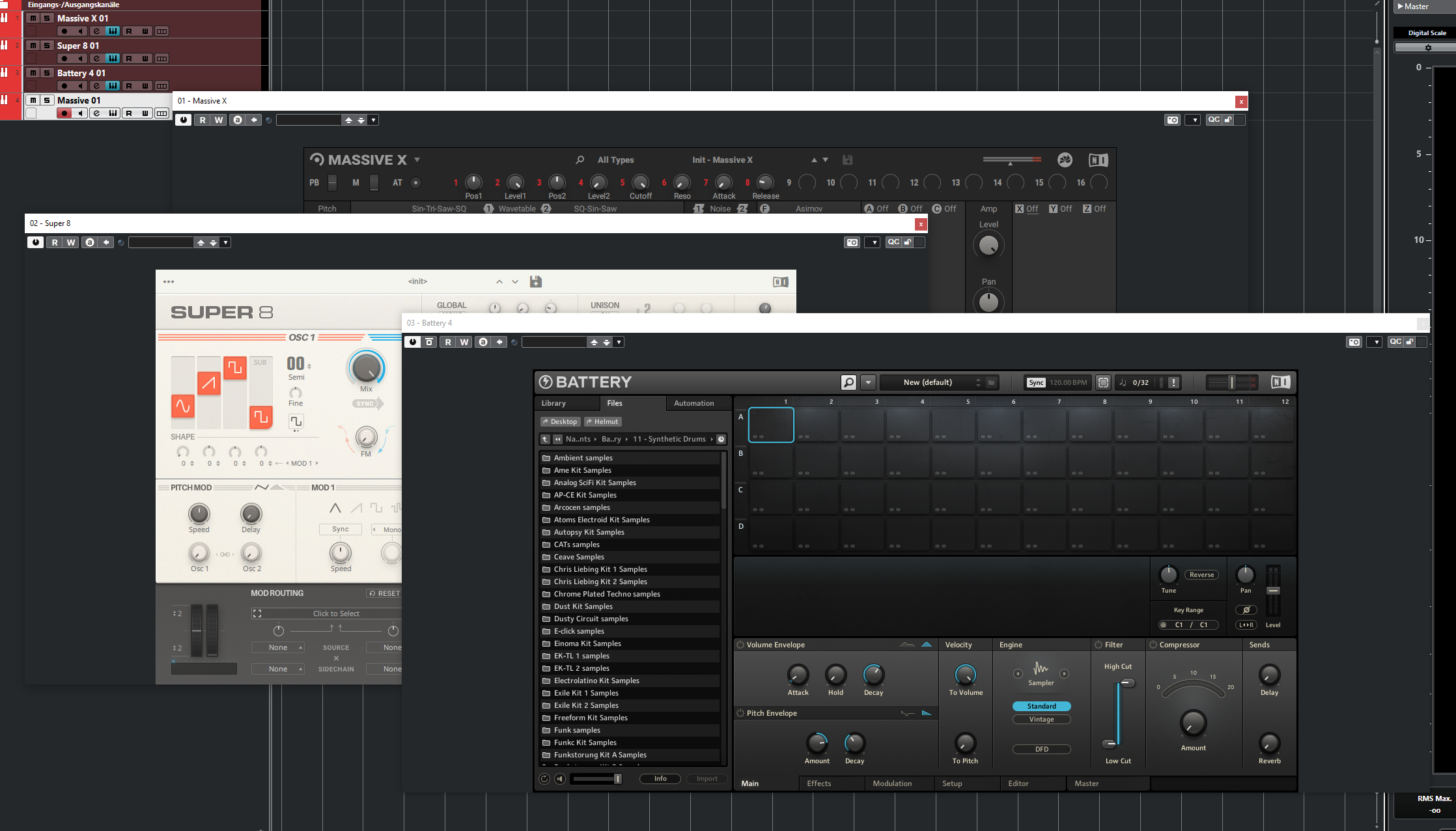Click the Battery browser search magnifier icon
Image resolution: width=1456 pixels, height=831 pixels.
848,382
